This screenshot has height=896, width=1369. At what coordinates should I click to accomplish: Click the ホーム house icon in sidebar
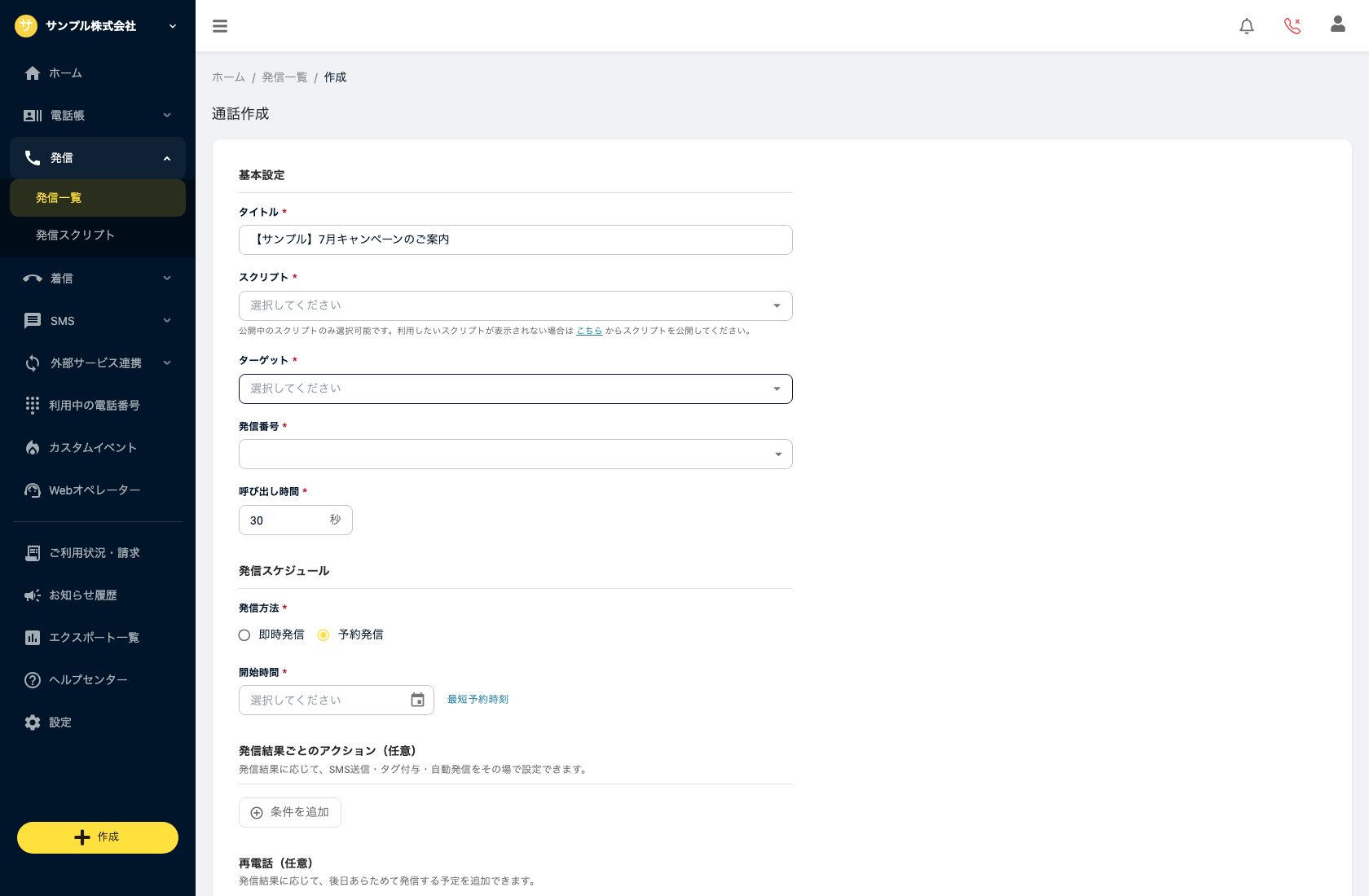coord(33,73)
